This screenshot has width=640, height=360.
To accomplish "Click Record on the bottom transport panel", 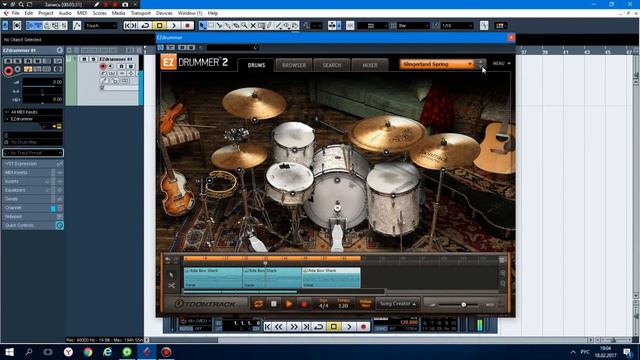I will (363, 327).
